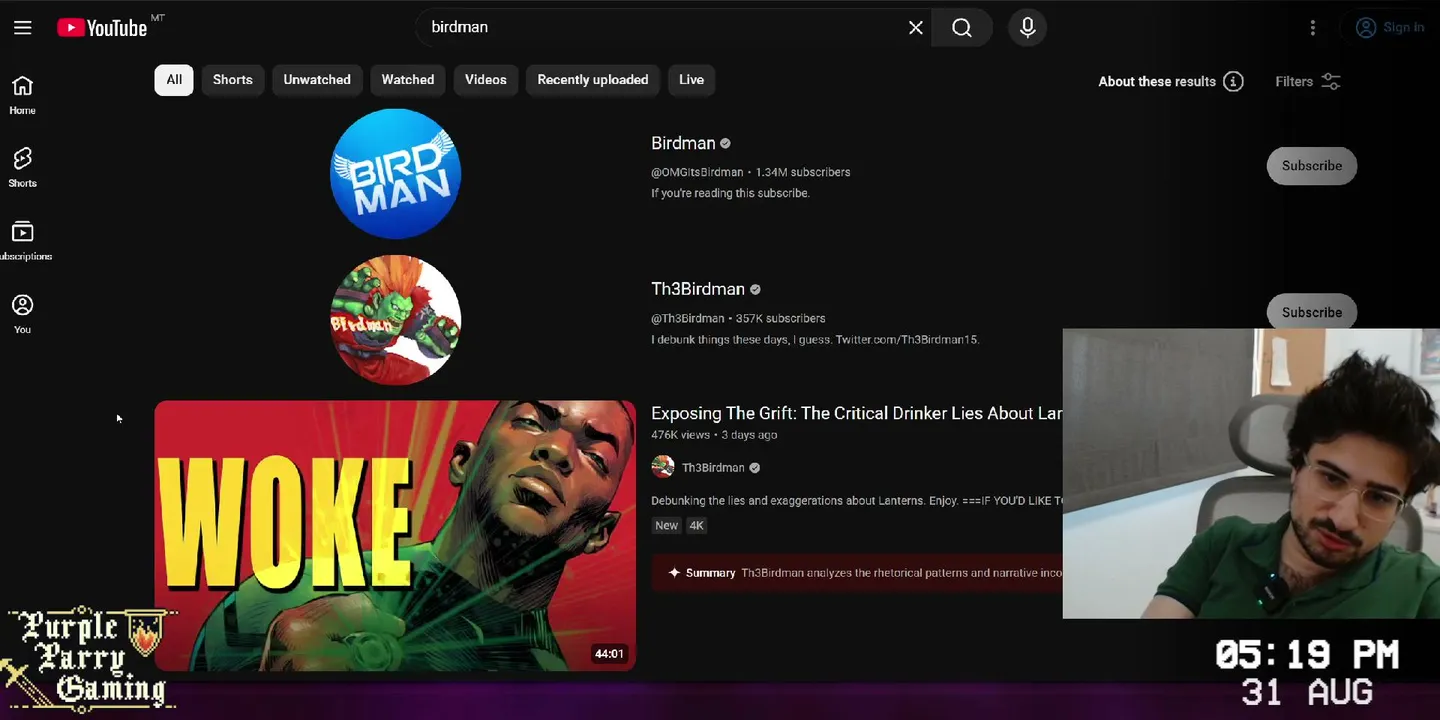Click "If you're reading this subscribe." description
This screenshot has width=1440, height=720.
pyautogui.click(x=730, y=193)
